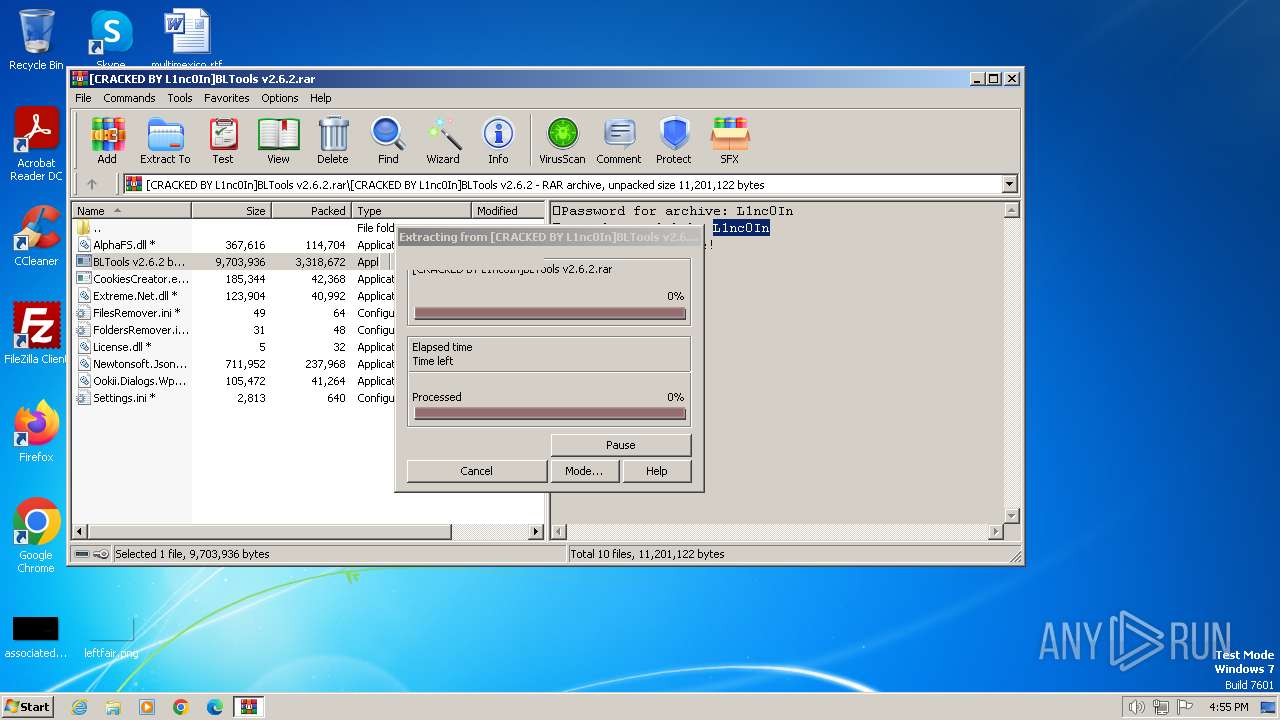Viewport: 1280px width, 720px height.
Task: Pause the extraction
Action: click(x=620, y=445)
